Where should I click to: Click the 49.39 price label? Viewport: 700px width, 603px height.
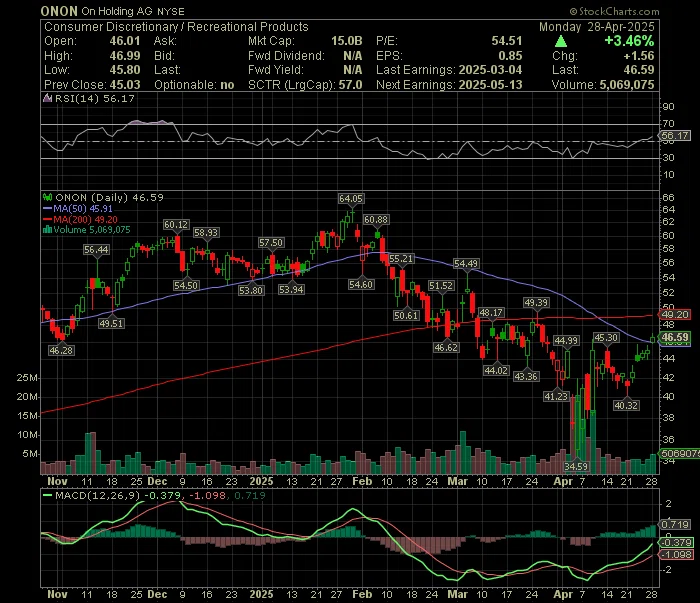(536, 303)
